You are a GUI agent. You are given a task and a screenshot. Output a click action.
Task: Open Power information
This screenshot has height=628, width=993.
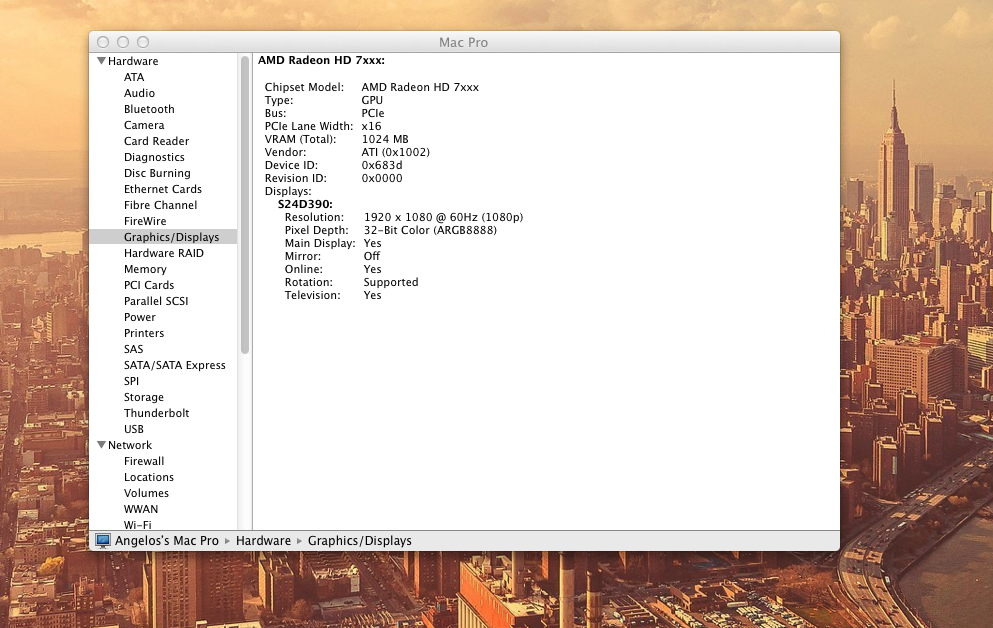[x=140, y=317]
